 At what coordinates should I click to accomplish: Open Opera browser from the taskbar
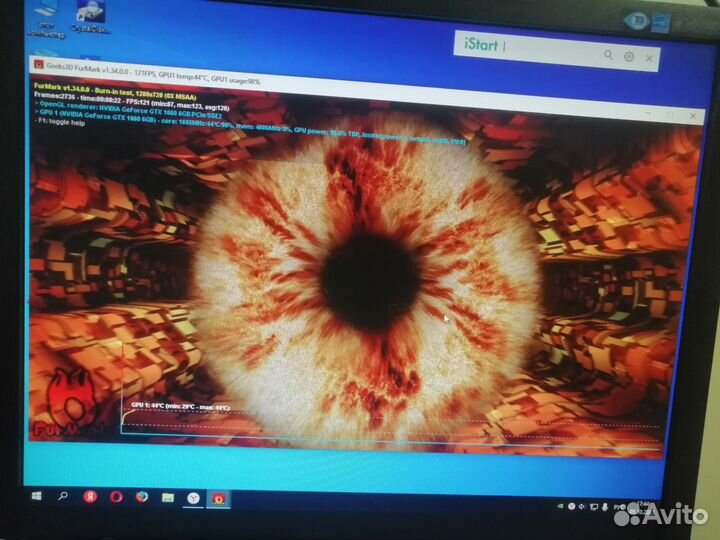pyautogui.click(x=116, y=496)
